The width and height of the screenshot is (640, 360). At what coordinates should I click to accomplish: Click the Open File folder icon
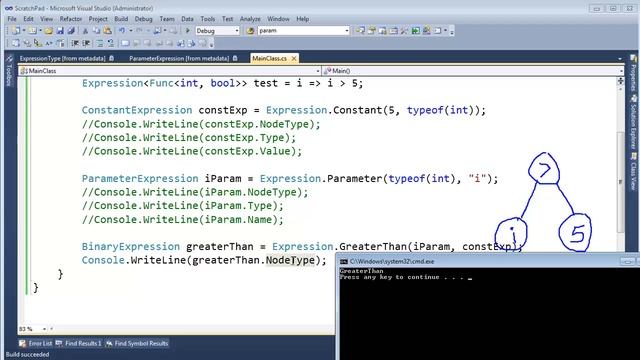coord(49,31)
